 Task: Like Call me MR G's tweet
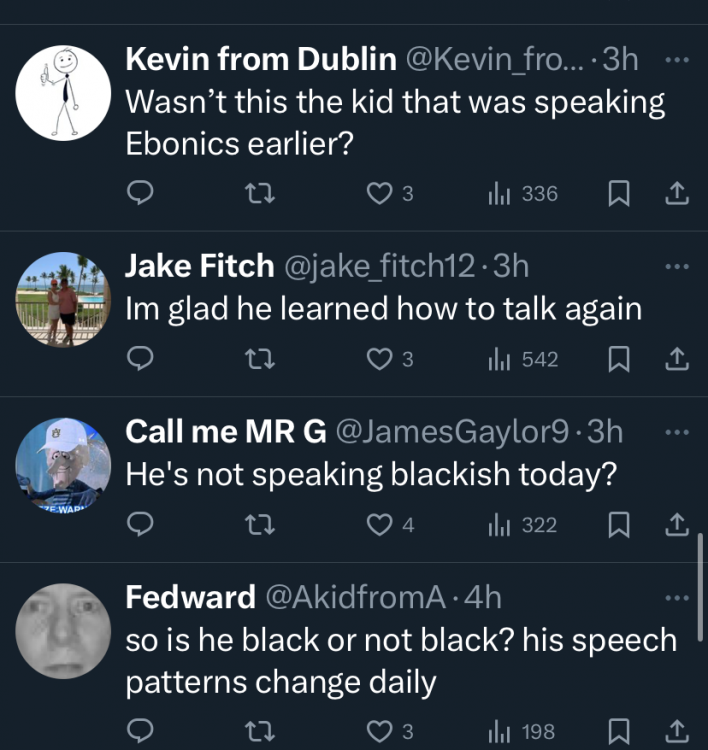point(380,524)
